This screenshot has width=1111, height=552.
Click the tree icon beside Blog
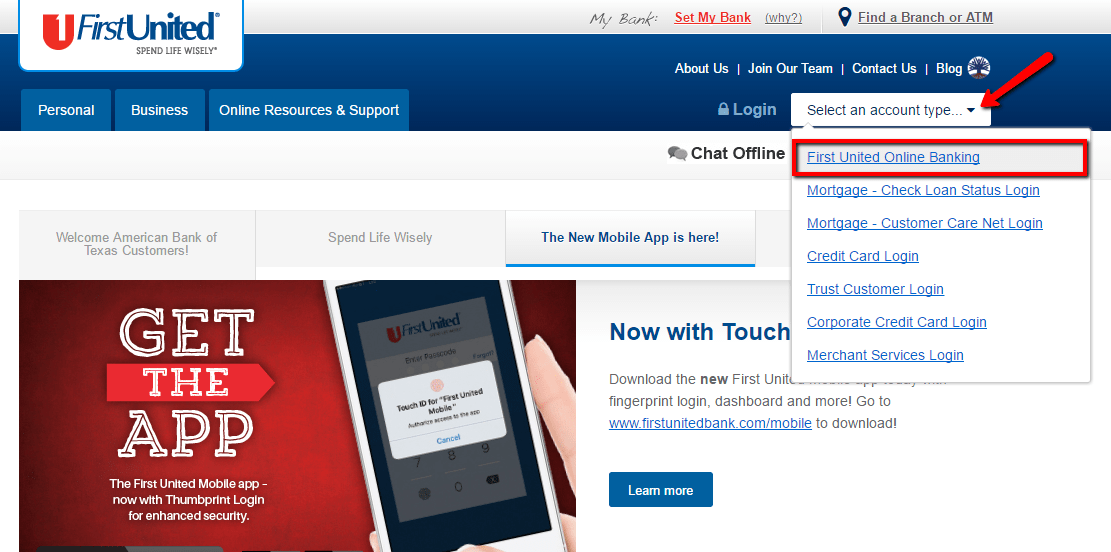point(979,68)
